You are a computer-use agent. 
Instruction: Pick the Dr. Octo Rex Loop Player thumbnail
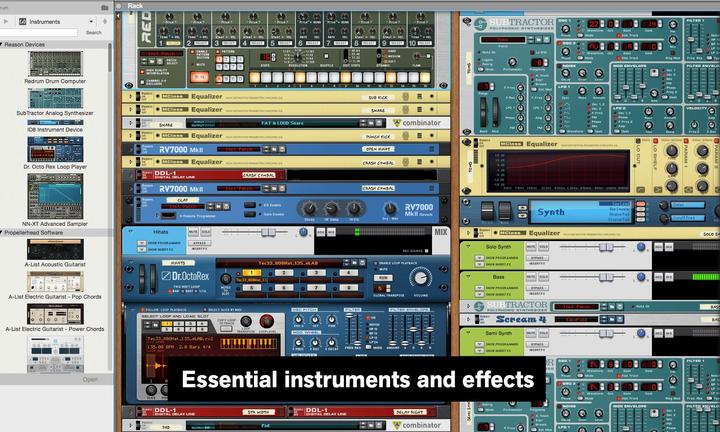point(55,149)
